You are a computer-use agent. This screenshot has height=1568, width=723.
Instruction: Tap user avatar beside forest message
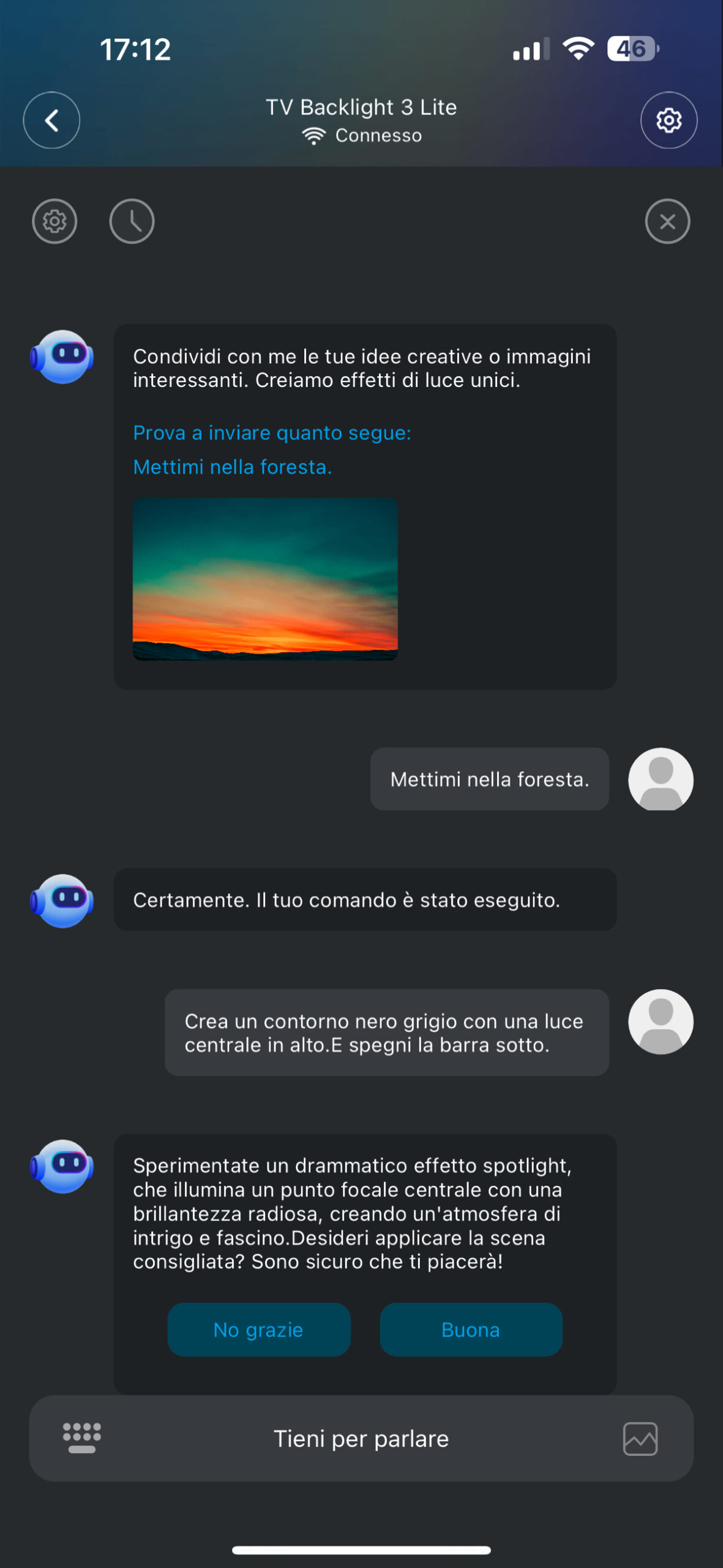(x=661, y=779)
